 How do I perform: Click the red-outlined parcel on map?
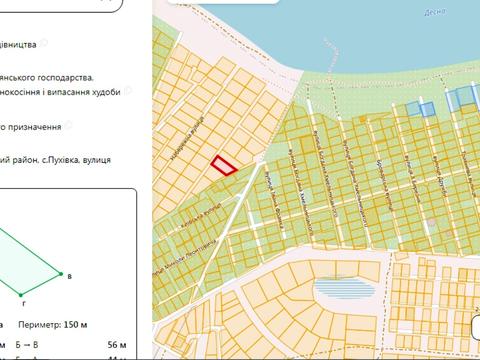click(224, 165)
